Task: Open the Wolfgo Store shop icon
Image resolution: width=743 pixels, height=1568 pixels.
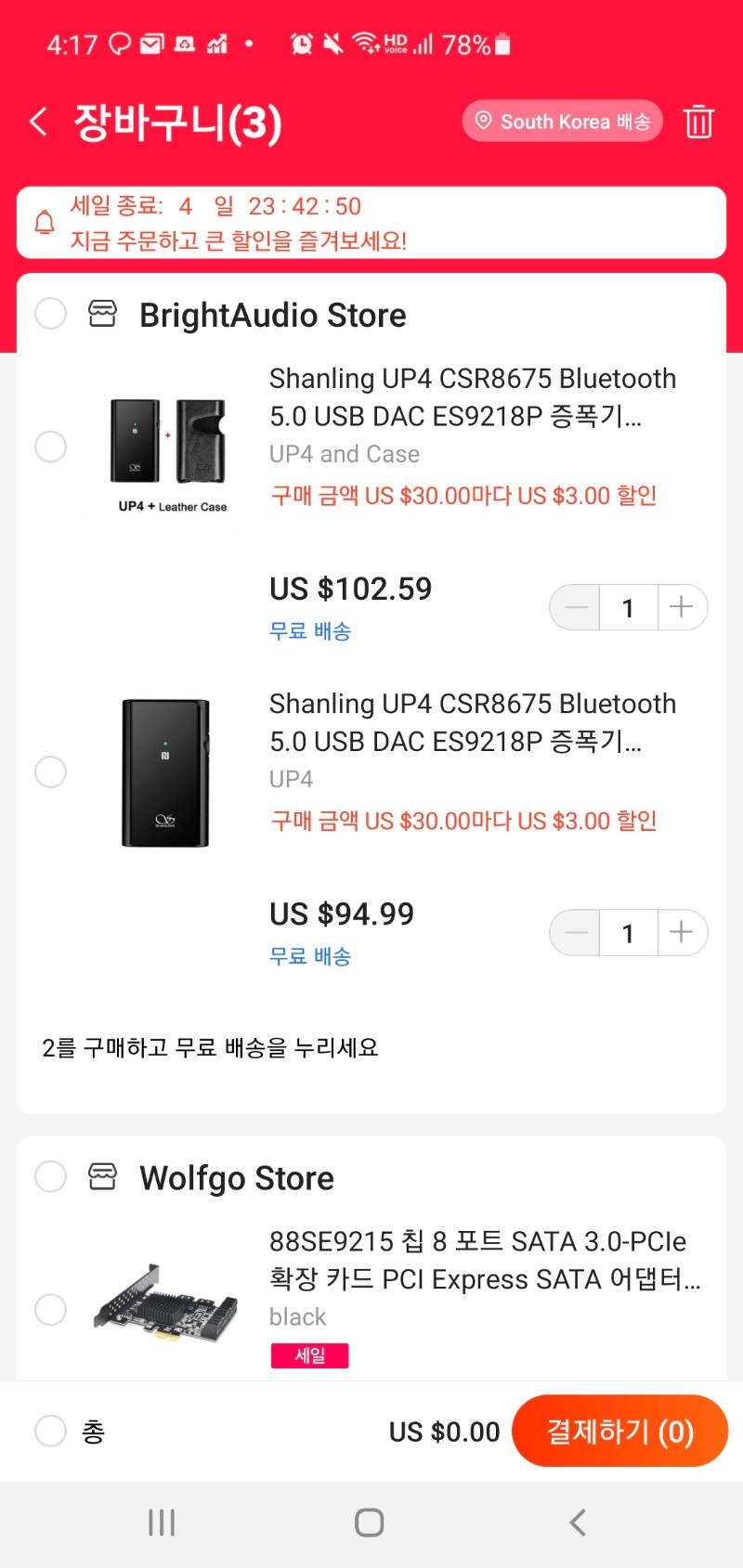Action: tap(102, 1176)
